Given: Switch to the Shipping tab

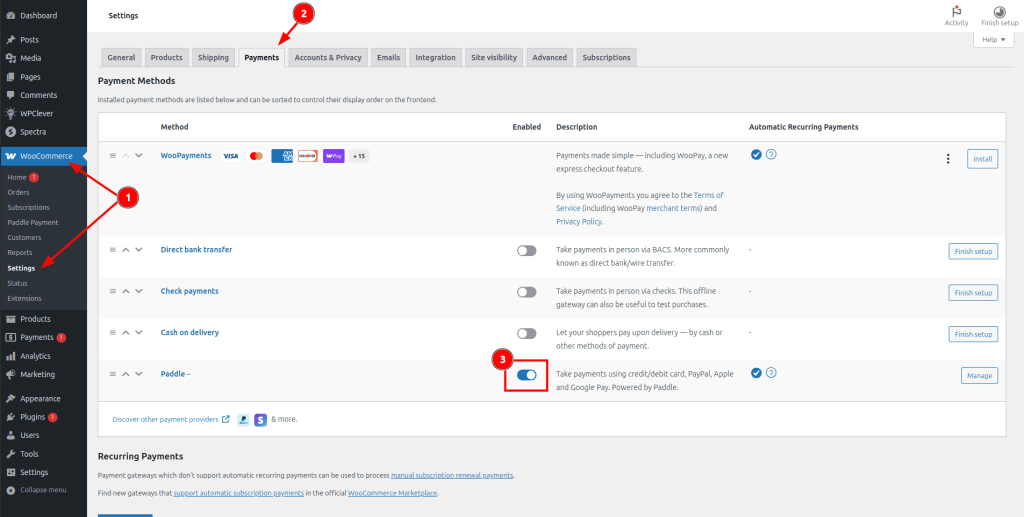Looking at the screenshot, I should point(214,57).
